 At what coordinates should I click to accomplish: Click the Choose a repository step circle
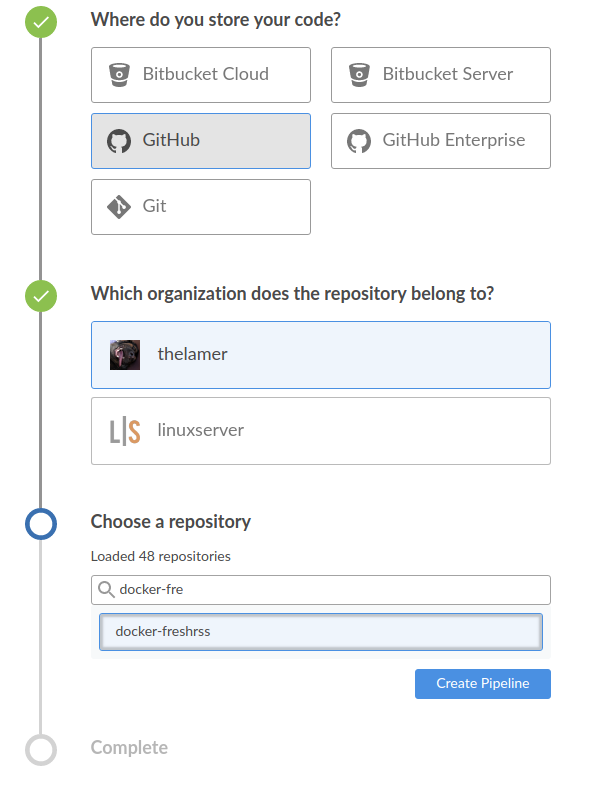[x=41, y=523]
